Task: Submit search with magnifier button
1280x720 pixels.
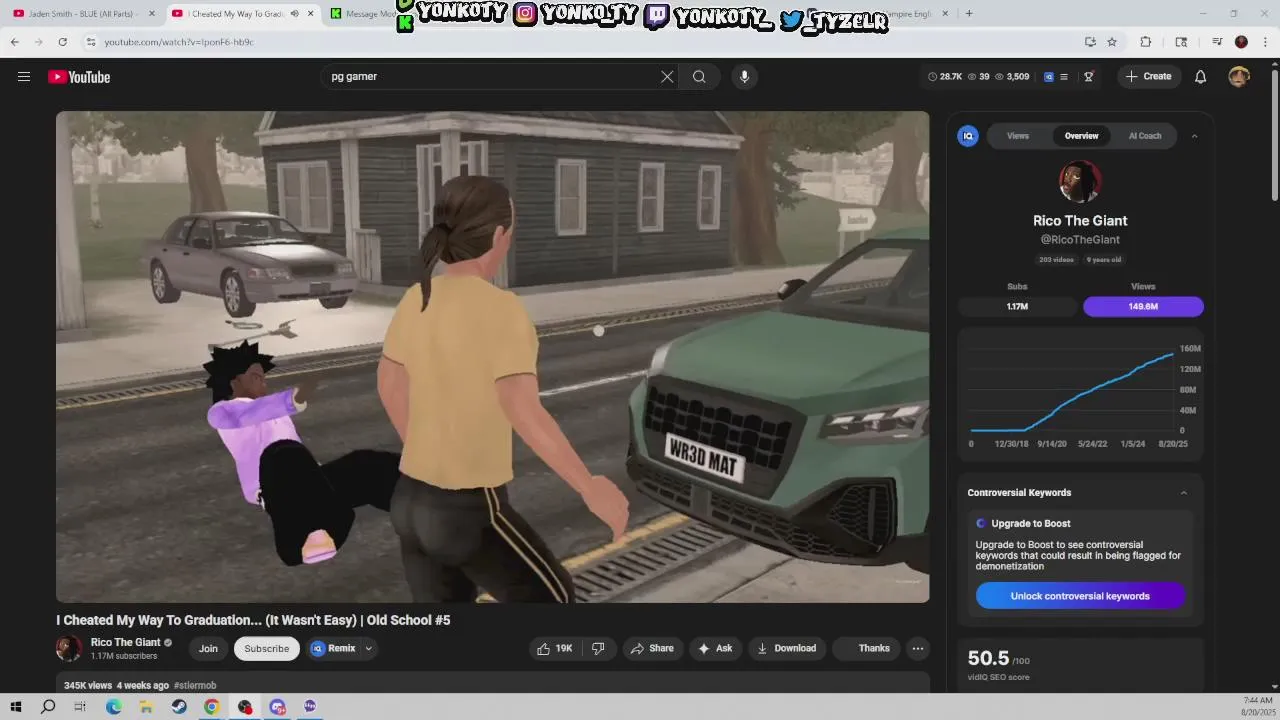Action: coord(699,77)
